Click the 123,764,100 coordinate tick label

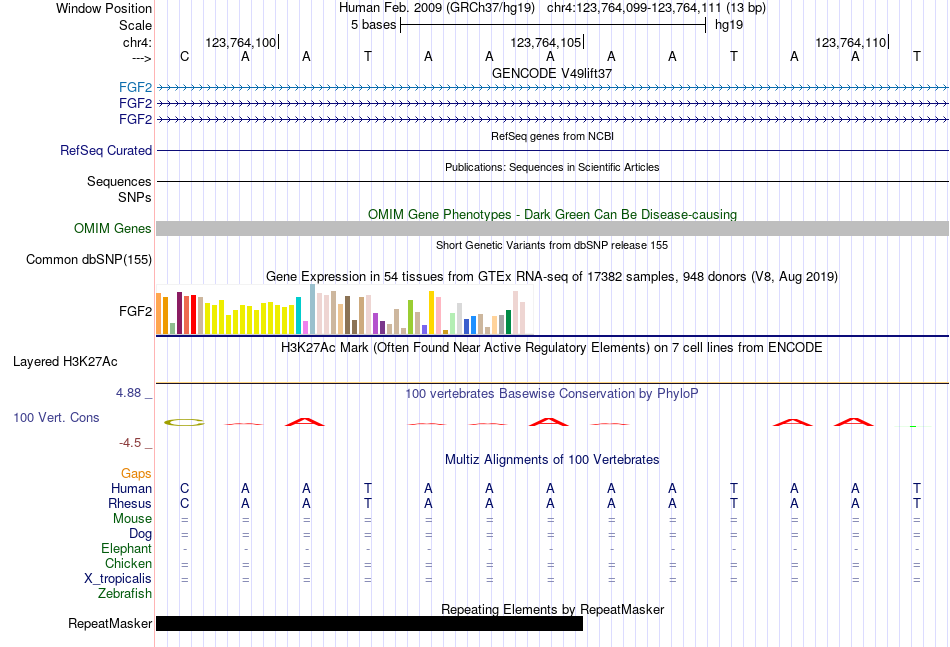pos(241,42)
